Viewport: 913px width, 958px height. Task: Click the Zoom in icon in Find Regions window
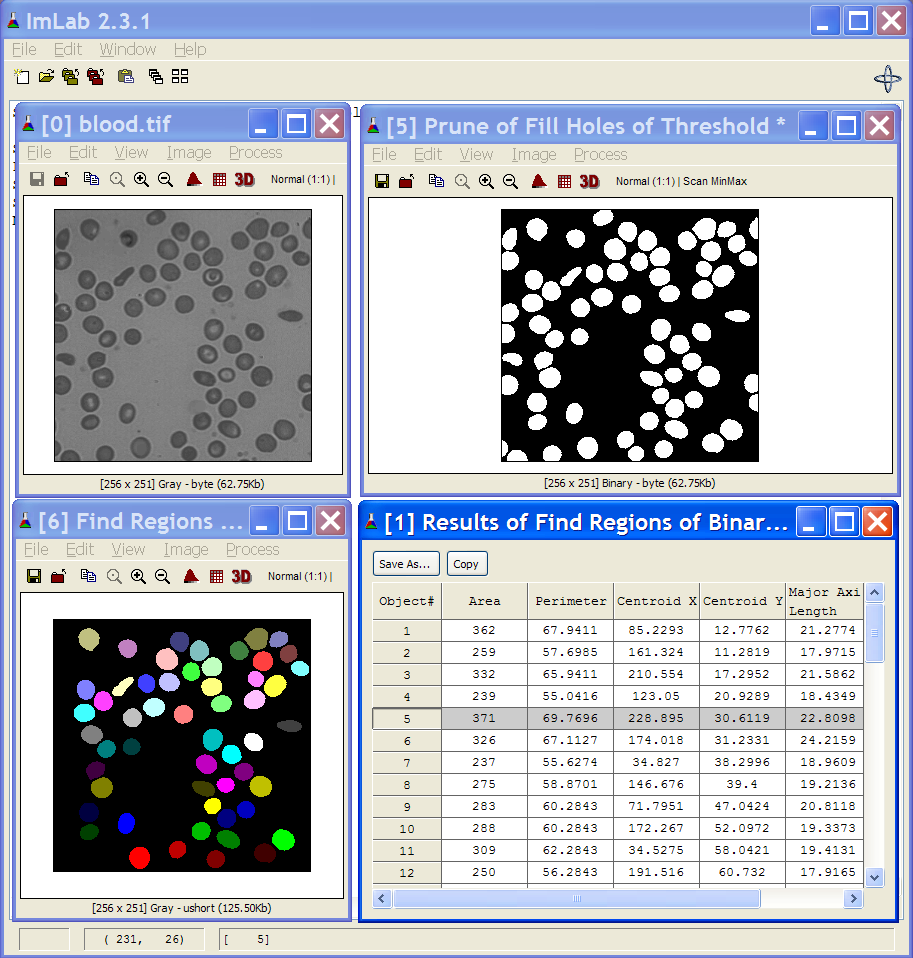(138, 576)
